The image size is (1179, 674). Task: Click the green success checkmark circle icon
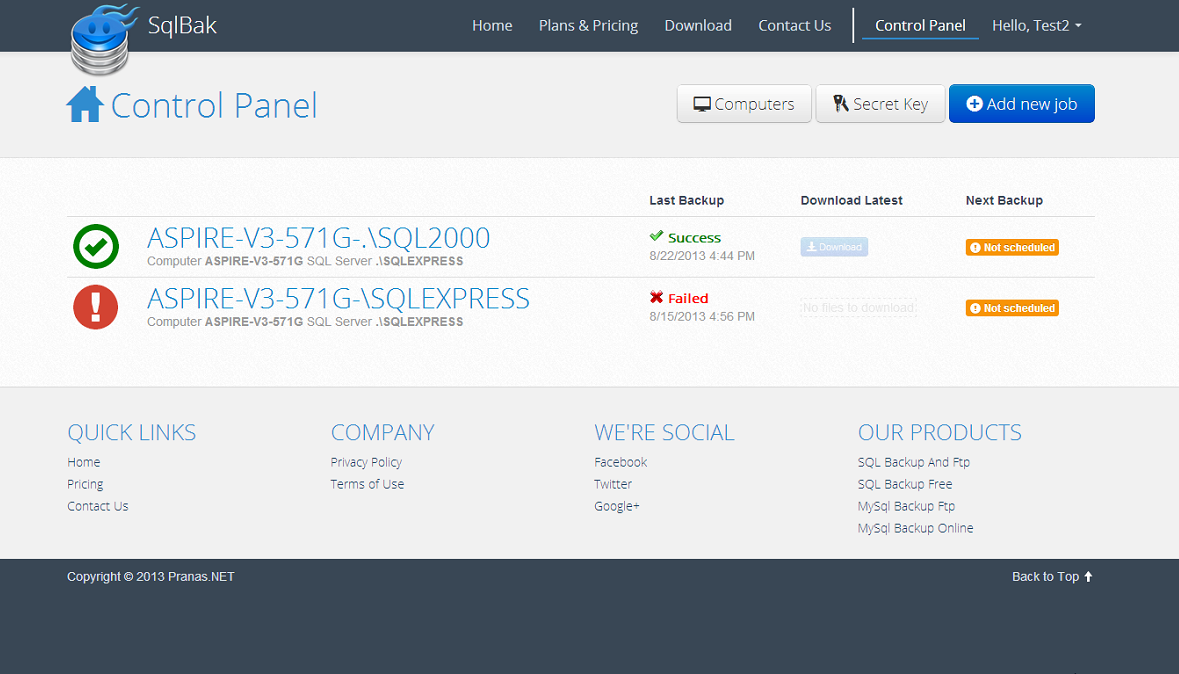pyautogui.click(x=95, y=247)
